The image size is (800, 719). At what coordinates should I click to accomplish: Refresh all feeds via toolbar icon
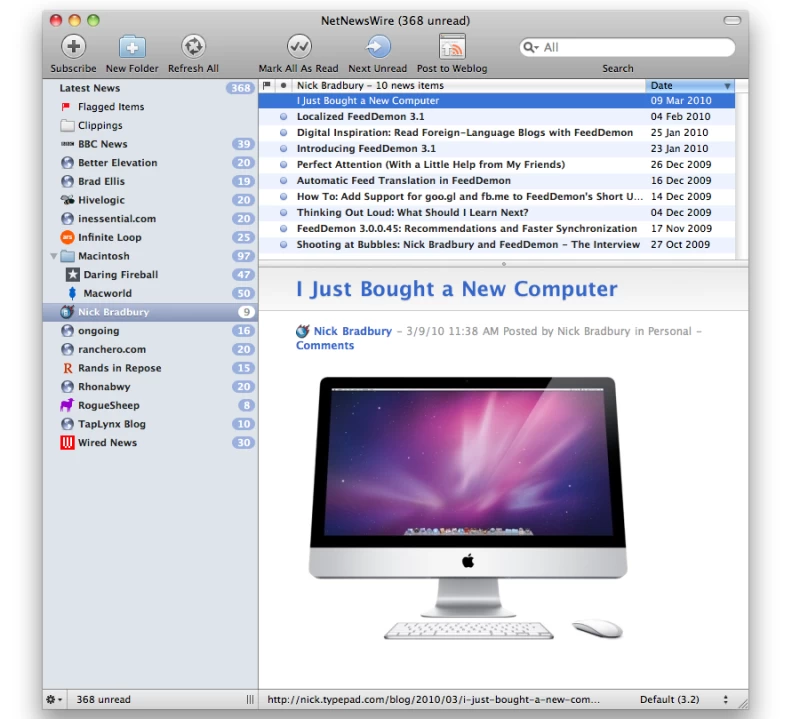coord(193,46)
